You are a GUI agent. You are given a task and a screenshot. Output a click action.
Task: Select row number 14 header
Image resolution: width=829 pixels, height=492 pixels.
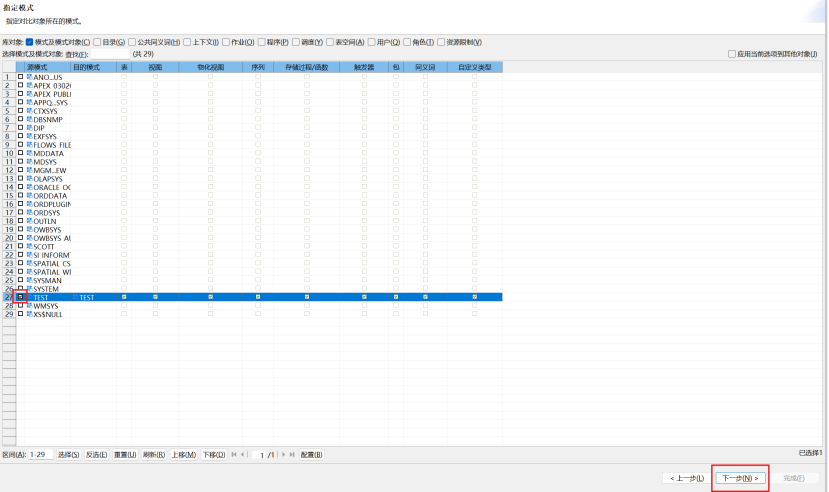[9, 187]
